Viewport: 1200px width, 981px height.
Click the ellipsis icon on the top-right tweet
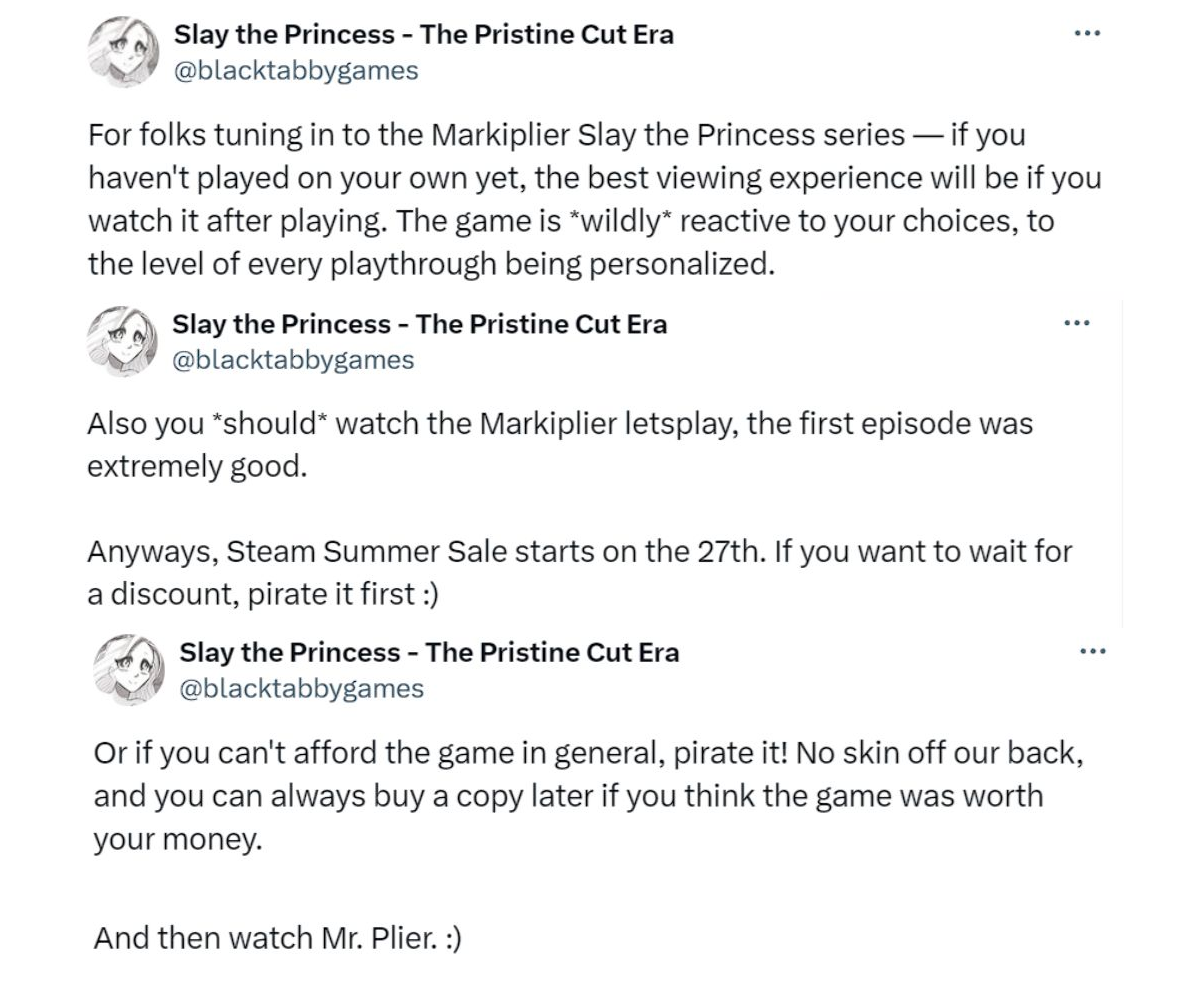click(1087, 32)
